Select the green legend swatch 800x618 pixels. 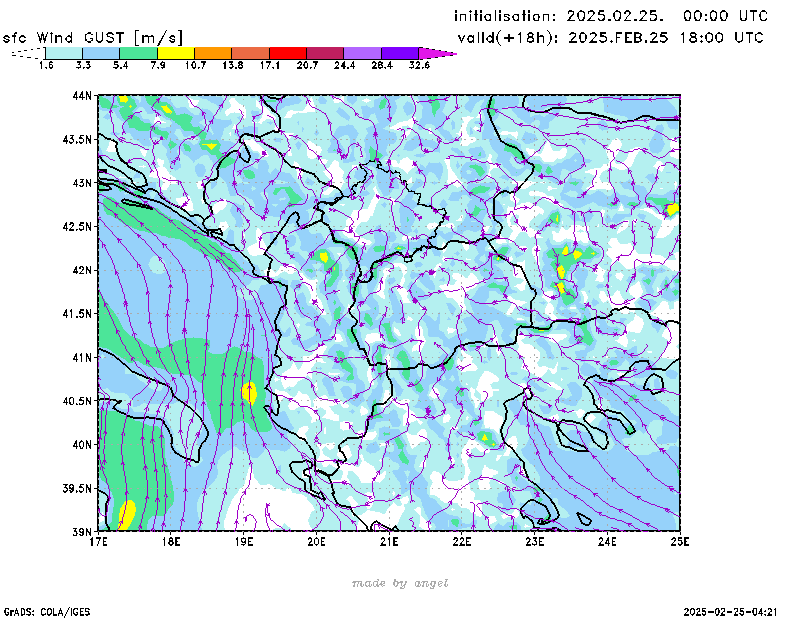138,53
